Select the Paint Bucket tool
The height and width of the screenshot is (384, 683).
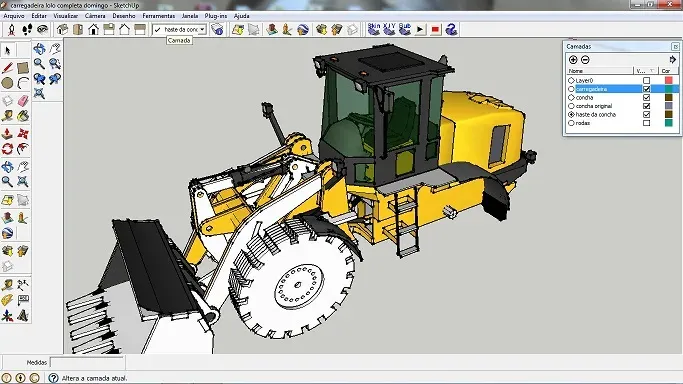pos(23,116)
